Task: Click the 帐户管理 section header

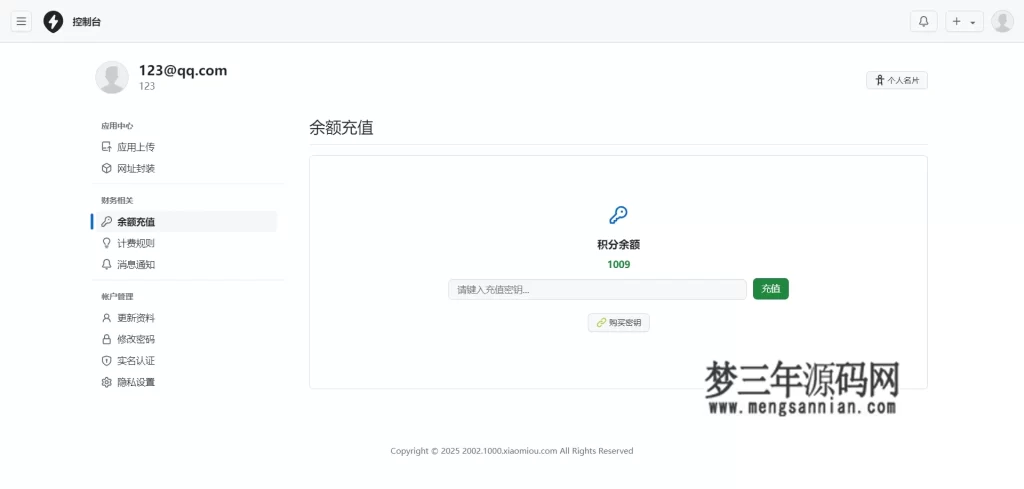Action: (117, 296)
